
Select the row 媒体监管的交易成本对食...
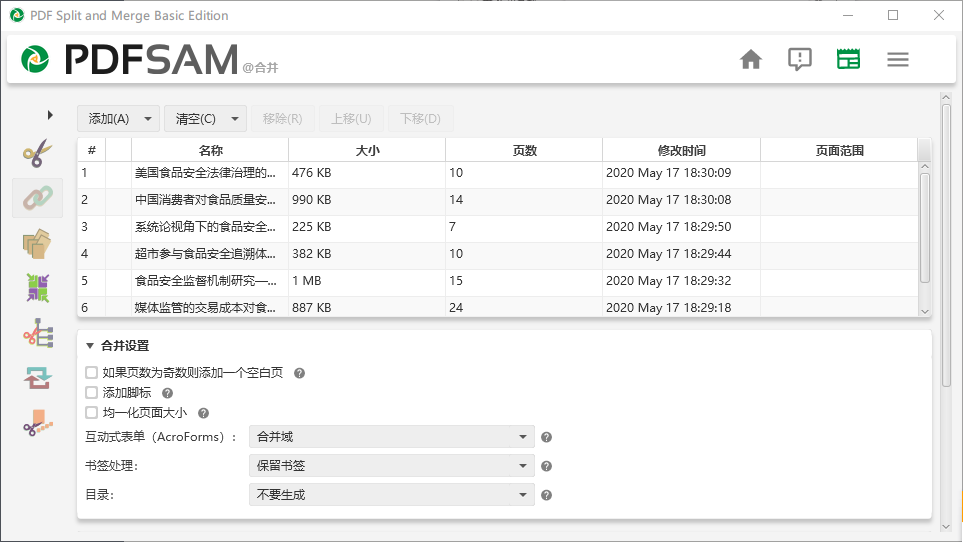tap(497, 307)
